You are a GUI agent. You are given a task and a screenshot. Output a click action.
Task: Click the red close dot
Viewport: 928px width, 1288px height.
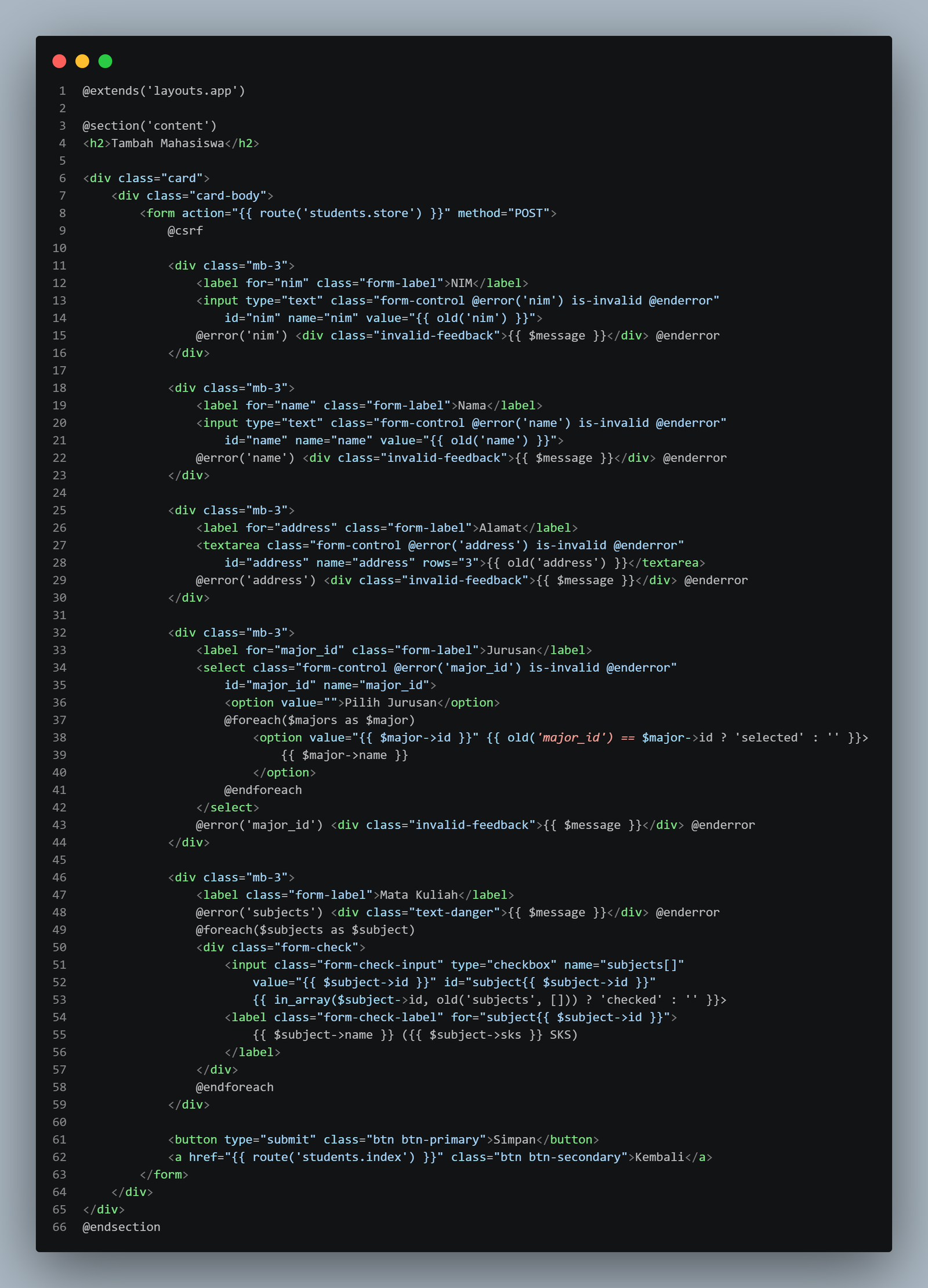click(59, 61)
